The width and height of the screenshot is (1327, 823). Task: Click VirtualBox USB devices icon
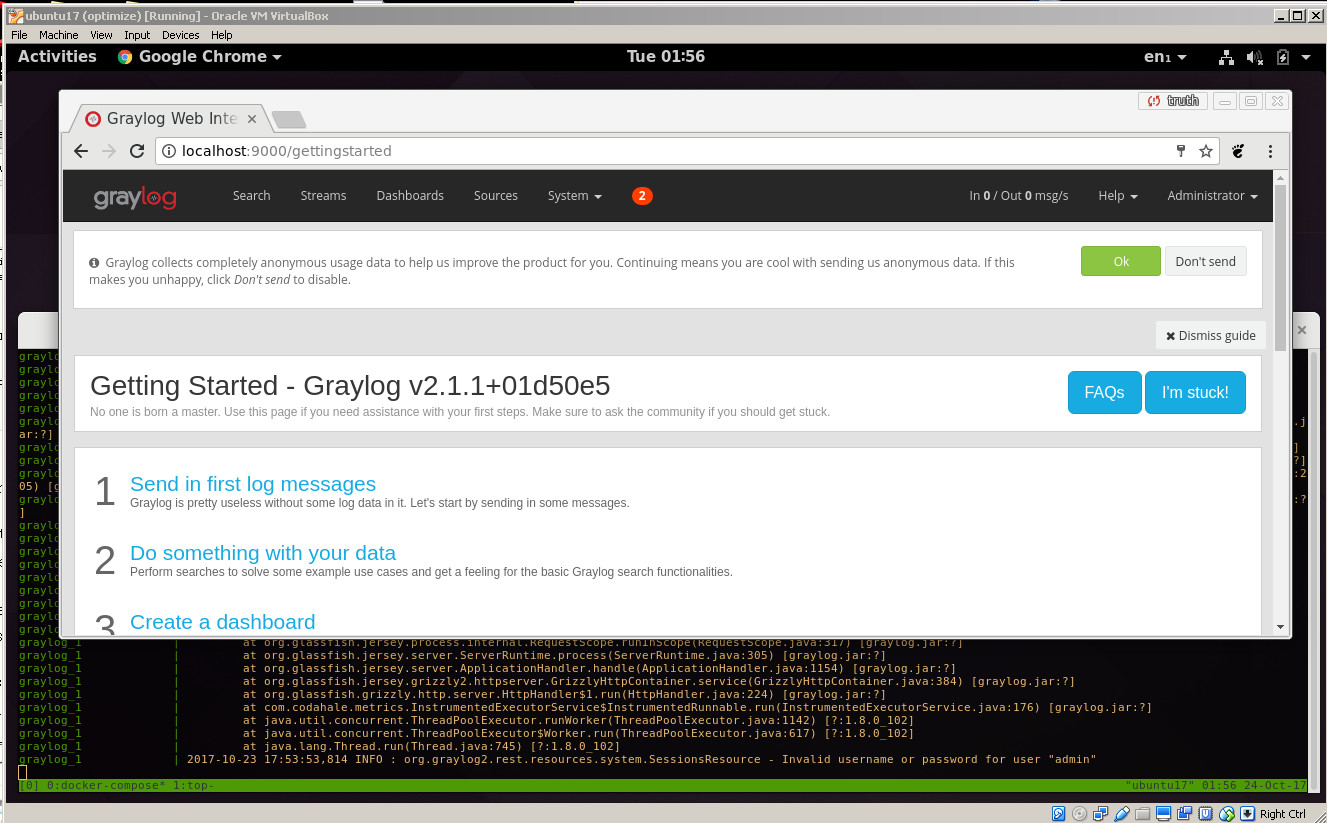pyautogui.click(x=1122, y=813)
